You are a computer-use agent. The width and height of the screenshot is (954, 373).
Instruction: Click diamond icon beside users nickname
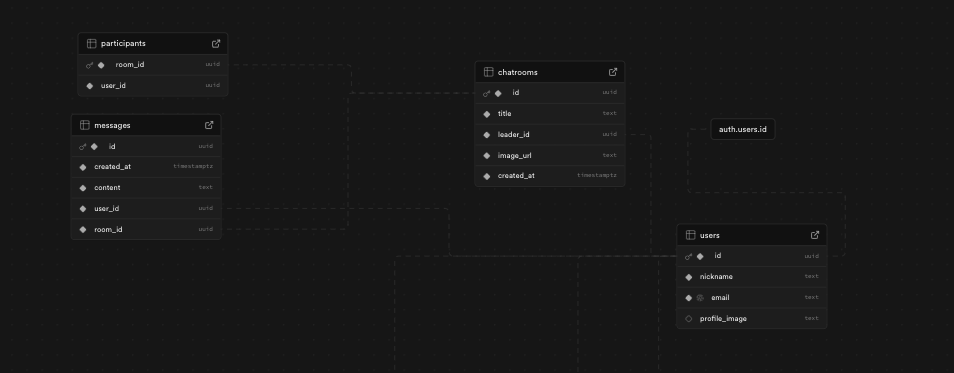tap(689, 277)
